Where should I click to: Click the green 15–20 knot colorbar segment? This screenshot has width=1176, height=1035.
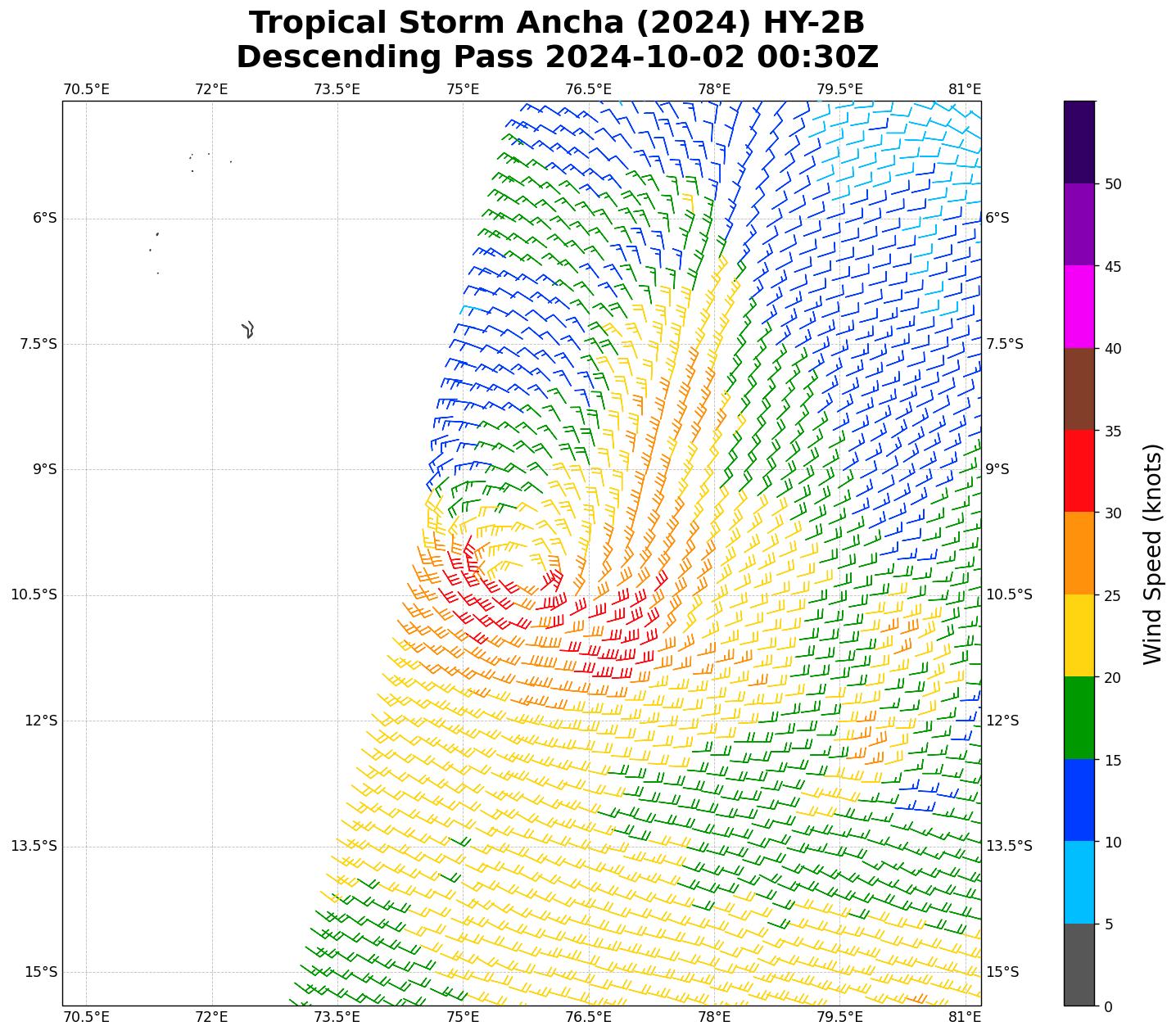(1079, 717)
